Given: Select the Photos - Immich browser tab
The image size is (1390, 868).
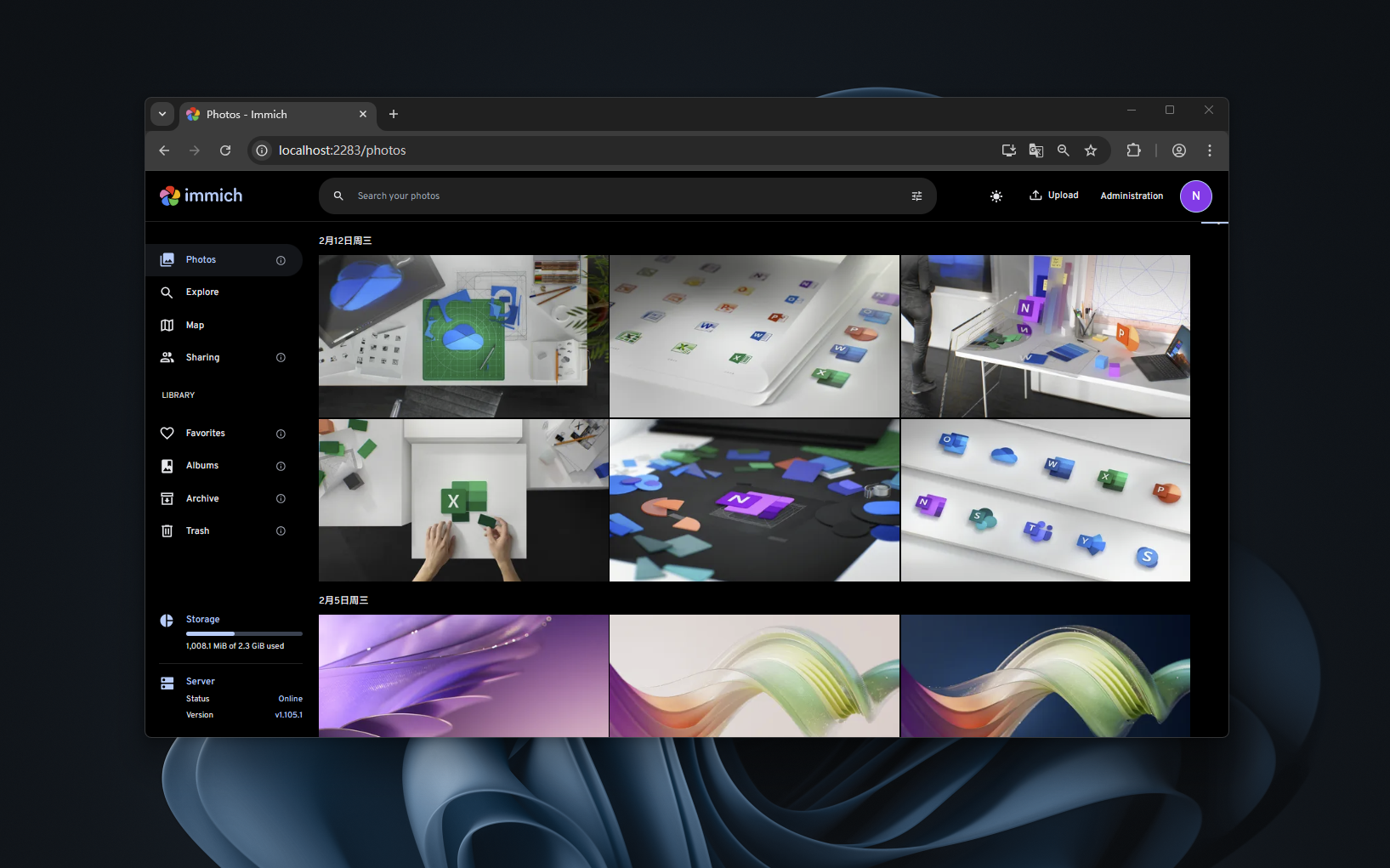Looking at the screenshot, I should (x=278, y=114).
